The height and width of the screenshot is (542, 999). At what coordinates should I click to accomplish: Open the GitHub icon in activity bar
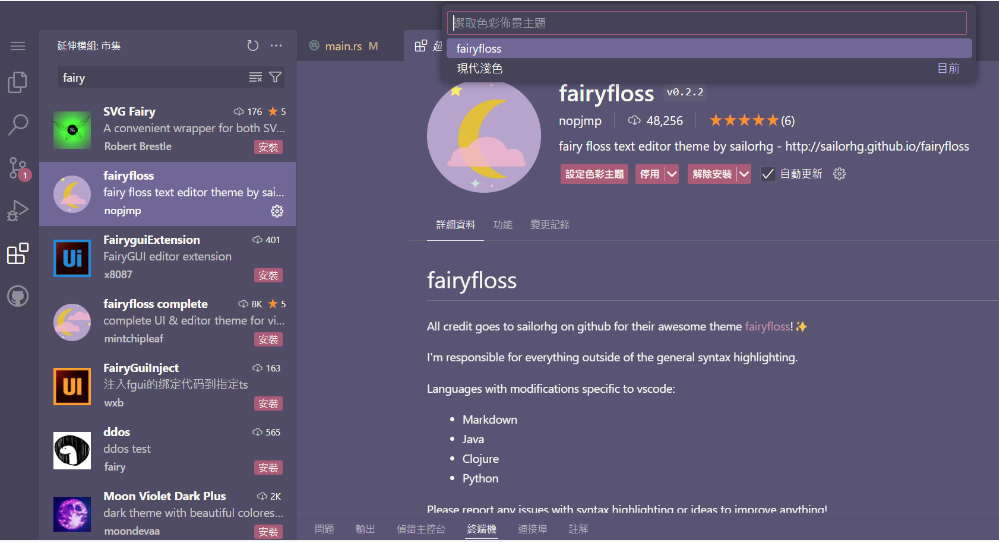(x=18, y=296)
